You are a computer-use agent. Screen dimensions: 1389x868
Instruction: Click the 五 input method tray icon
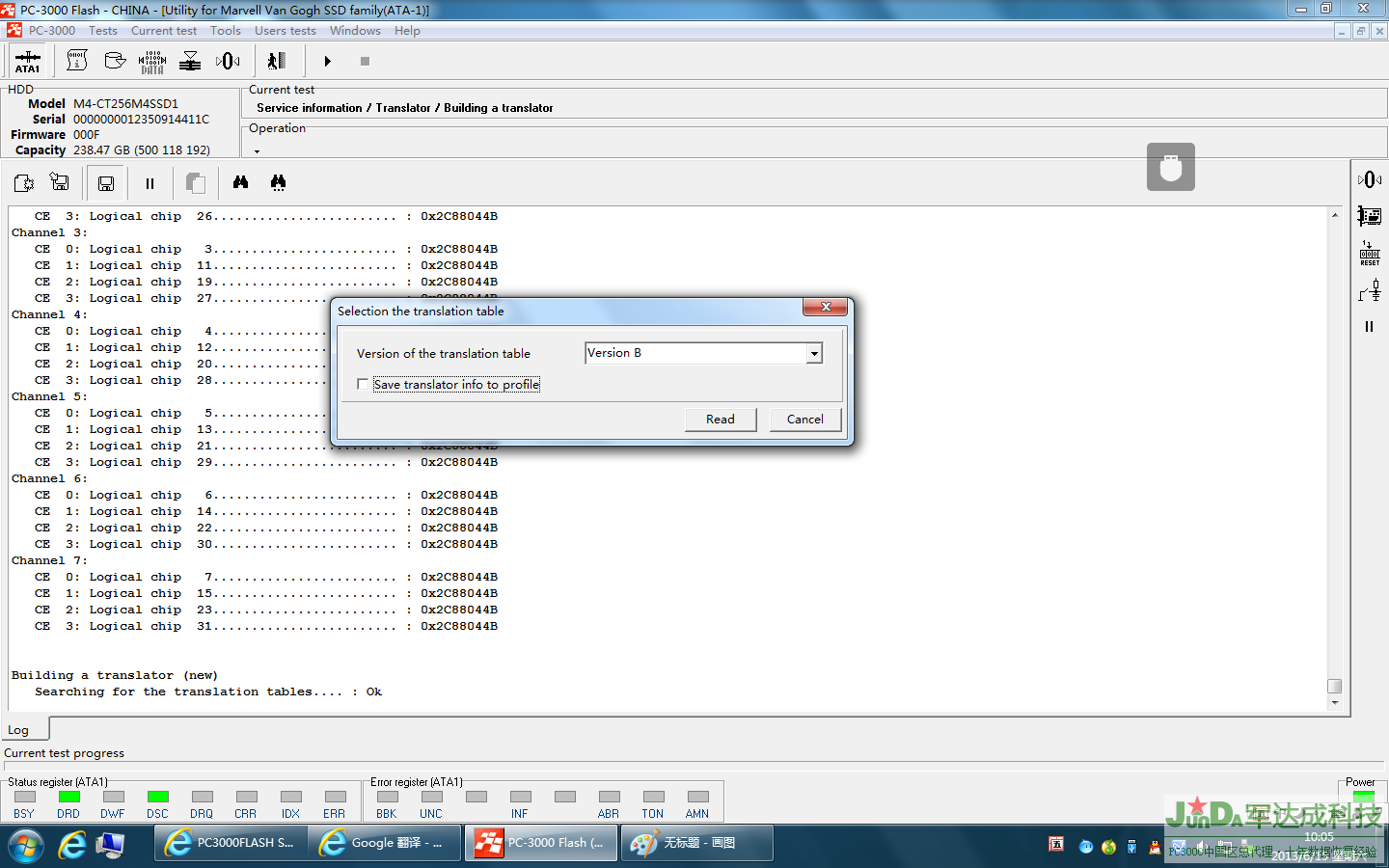1056,845
